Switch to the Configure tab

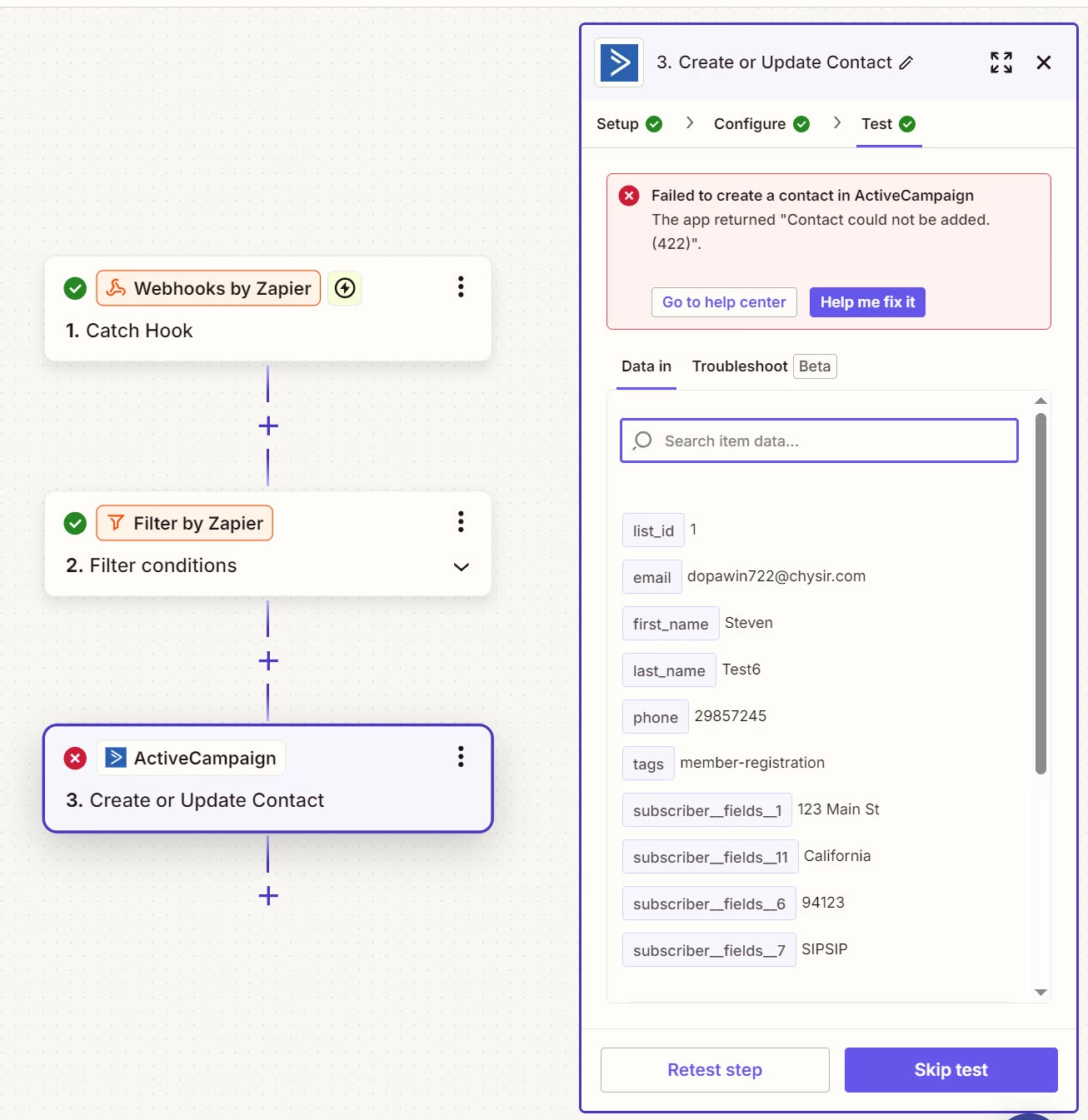(761, 124)
